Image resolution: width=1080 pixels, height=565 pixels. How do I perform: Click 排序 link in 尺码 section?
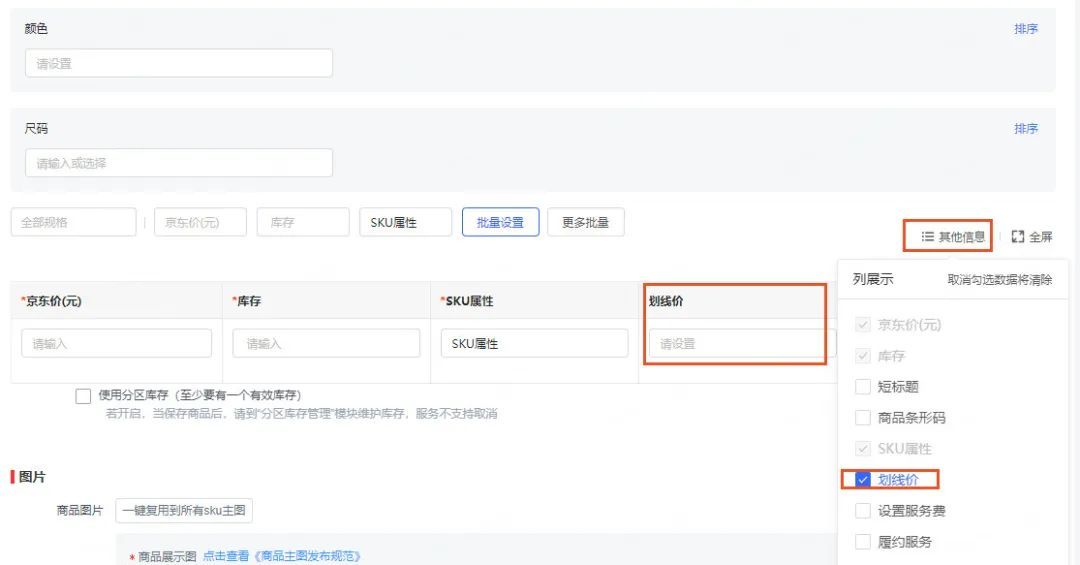click(1026, 129)
